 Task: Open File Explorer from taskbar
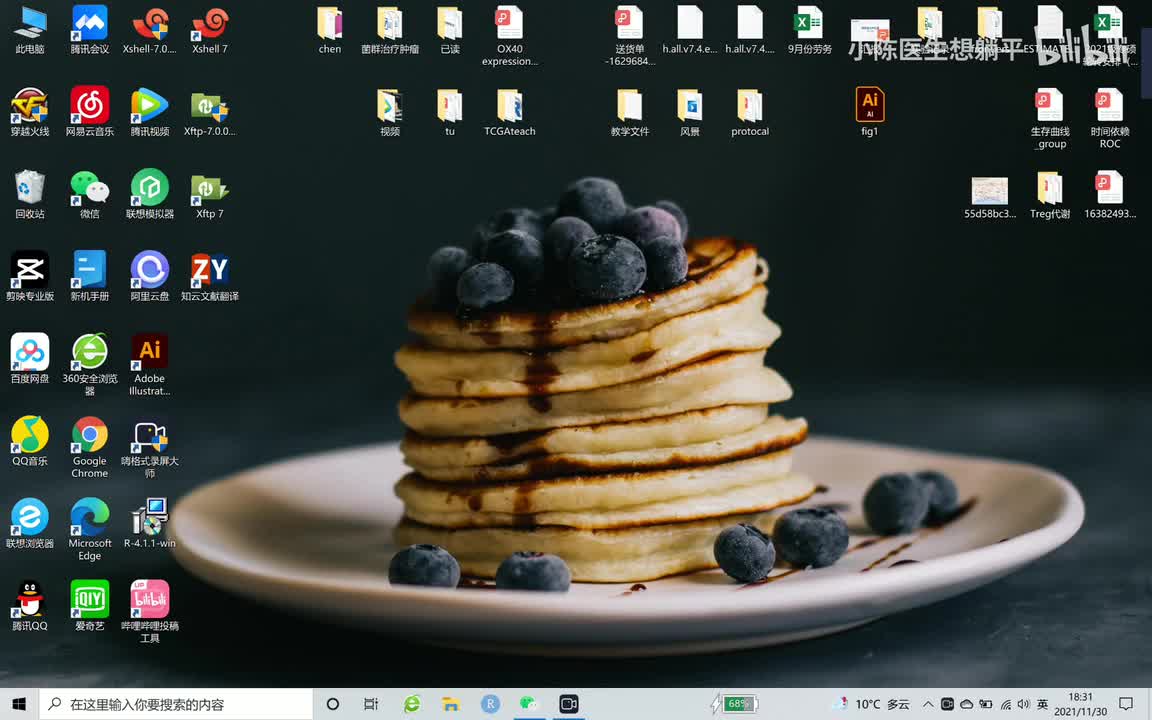(450, 704)
